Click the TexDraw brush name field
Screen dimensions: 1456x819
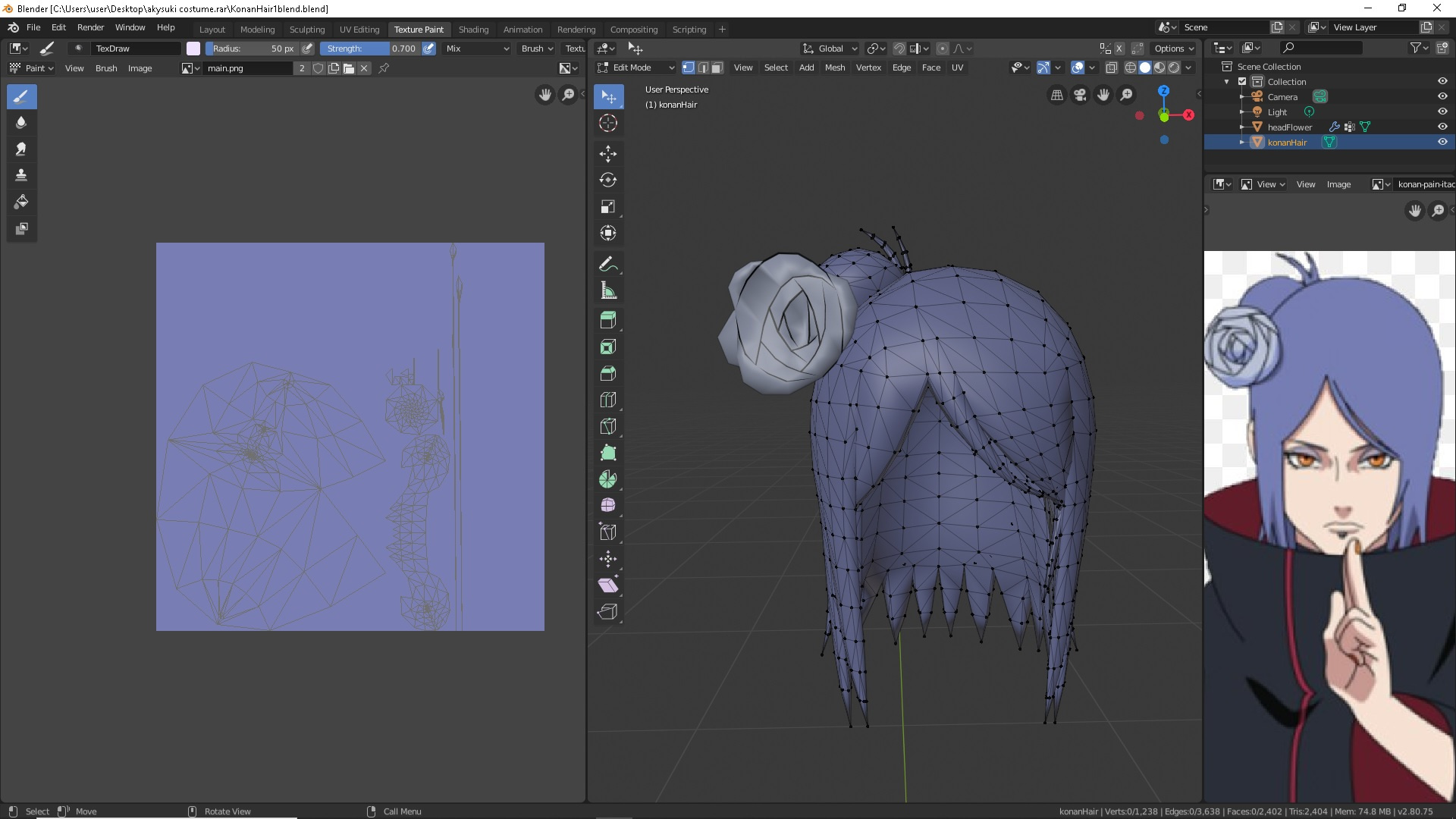136,49
